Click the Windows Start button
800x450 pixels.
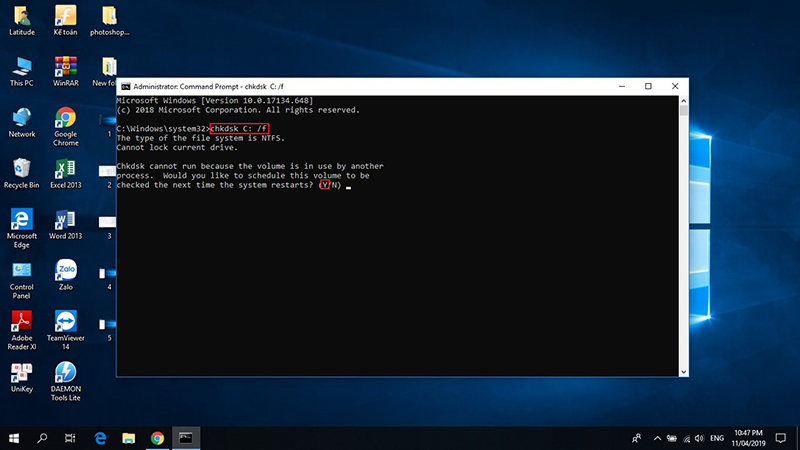(15, 438)
